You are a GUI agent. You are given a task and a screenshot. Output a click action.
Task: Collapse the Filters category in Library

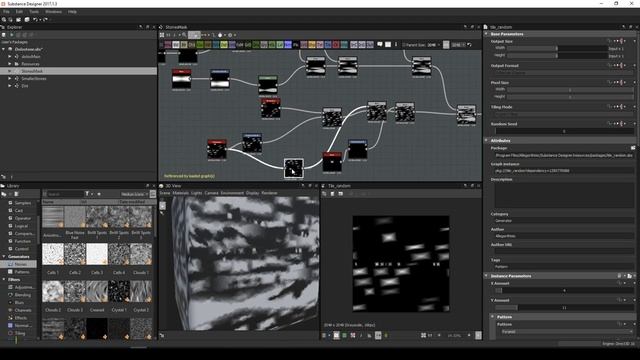(x=4, y=280)
